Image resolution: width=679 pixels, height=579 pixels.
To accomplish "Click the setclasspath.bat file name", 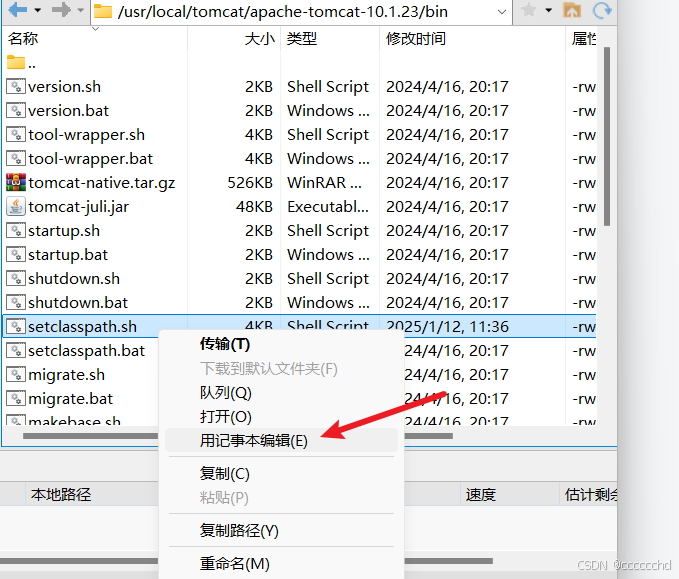I will pos(87,351).
